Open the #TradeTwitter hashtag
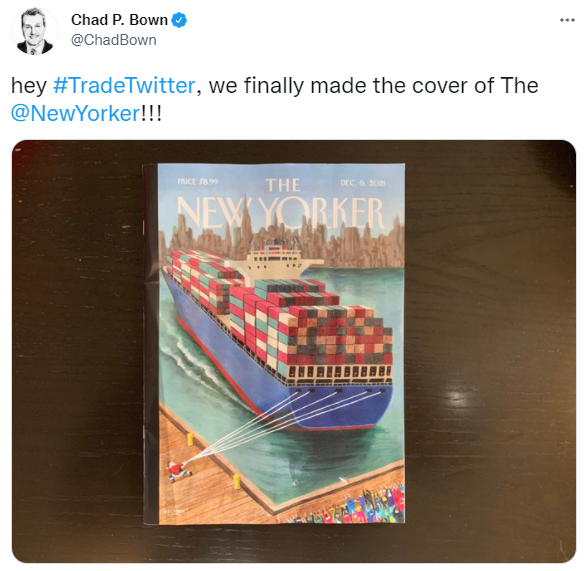This screenshot has height=571, width=584. click(124, 85)
